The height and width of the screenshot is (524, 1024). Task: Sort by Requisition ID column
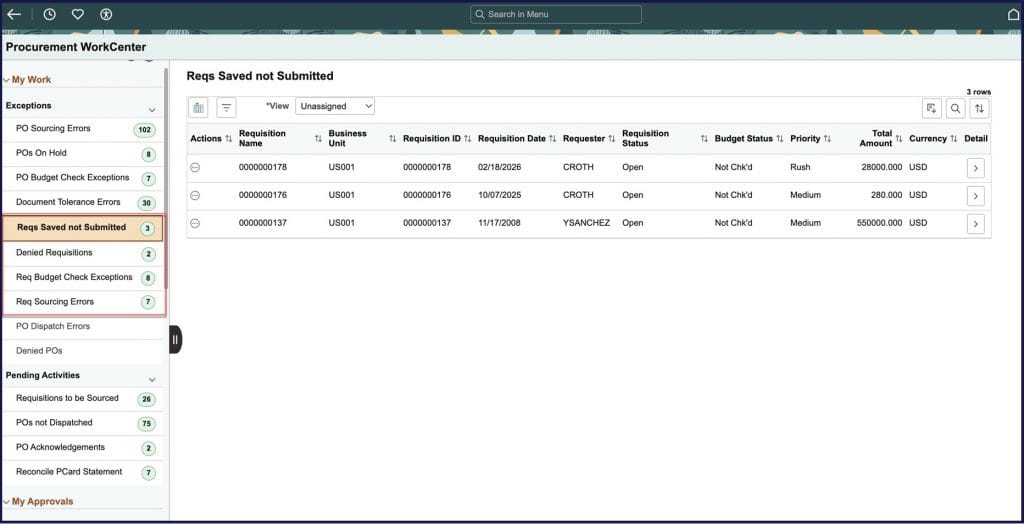tap(468, 139)
